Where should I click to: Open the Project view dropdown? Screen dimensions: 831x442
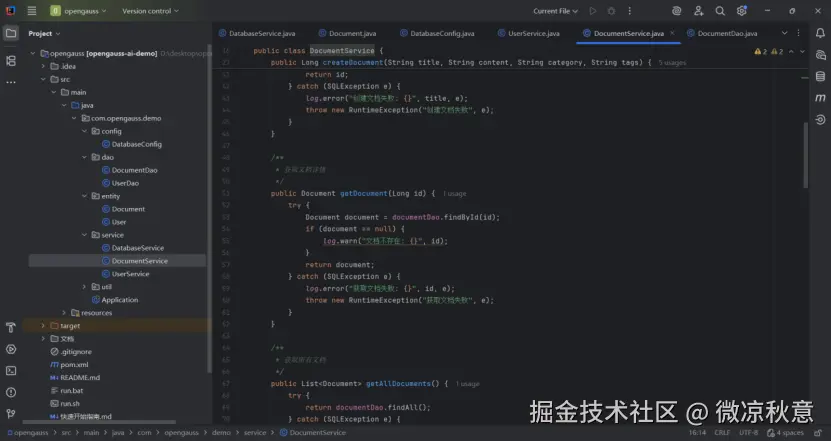coord(44,33)
